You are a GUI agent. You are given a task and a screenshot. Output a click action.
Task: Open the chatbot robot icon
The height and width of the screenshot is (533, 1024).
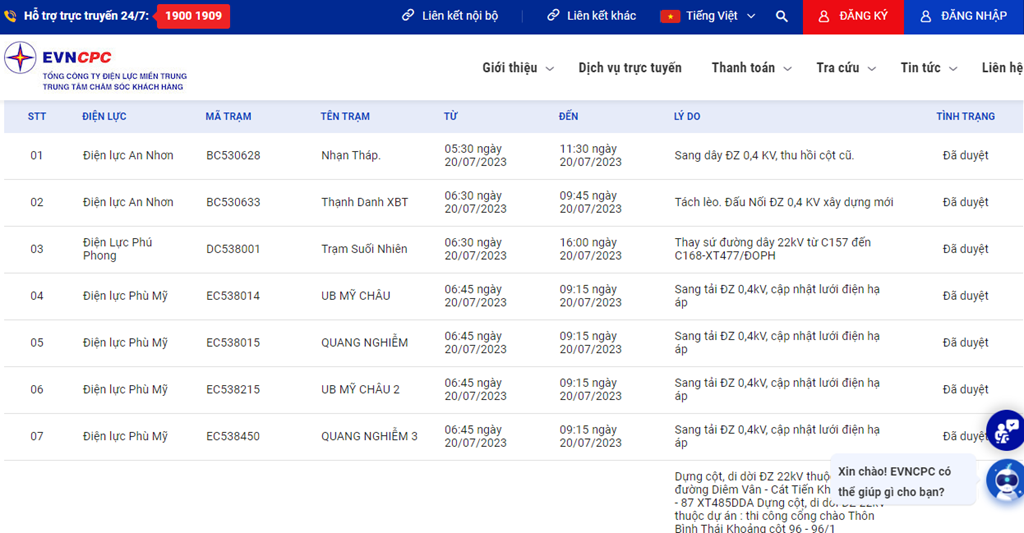coord(1006,481)
